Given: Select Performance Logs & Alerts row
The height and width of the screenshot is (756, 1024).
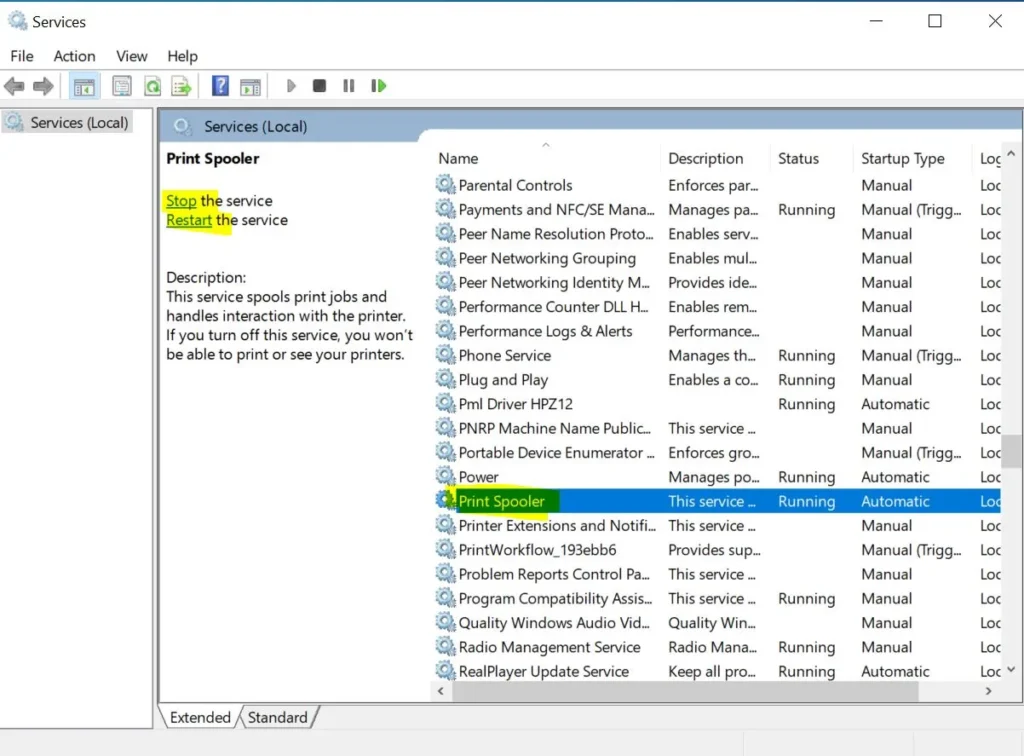Looking at the screenshot, I should tap(717, 331).
